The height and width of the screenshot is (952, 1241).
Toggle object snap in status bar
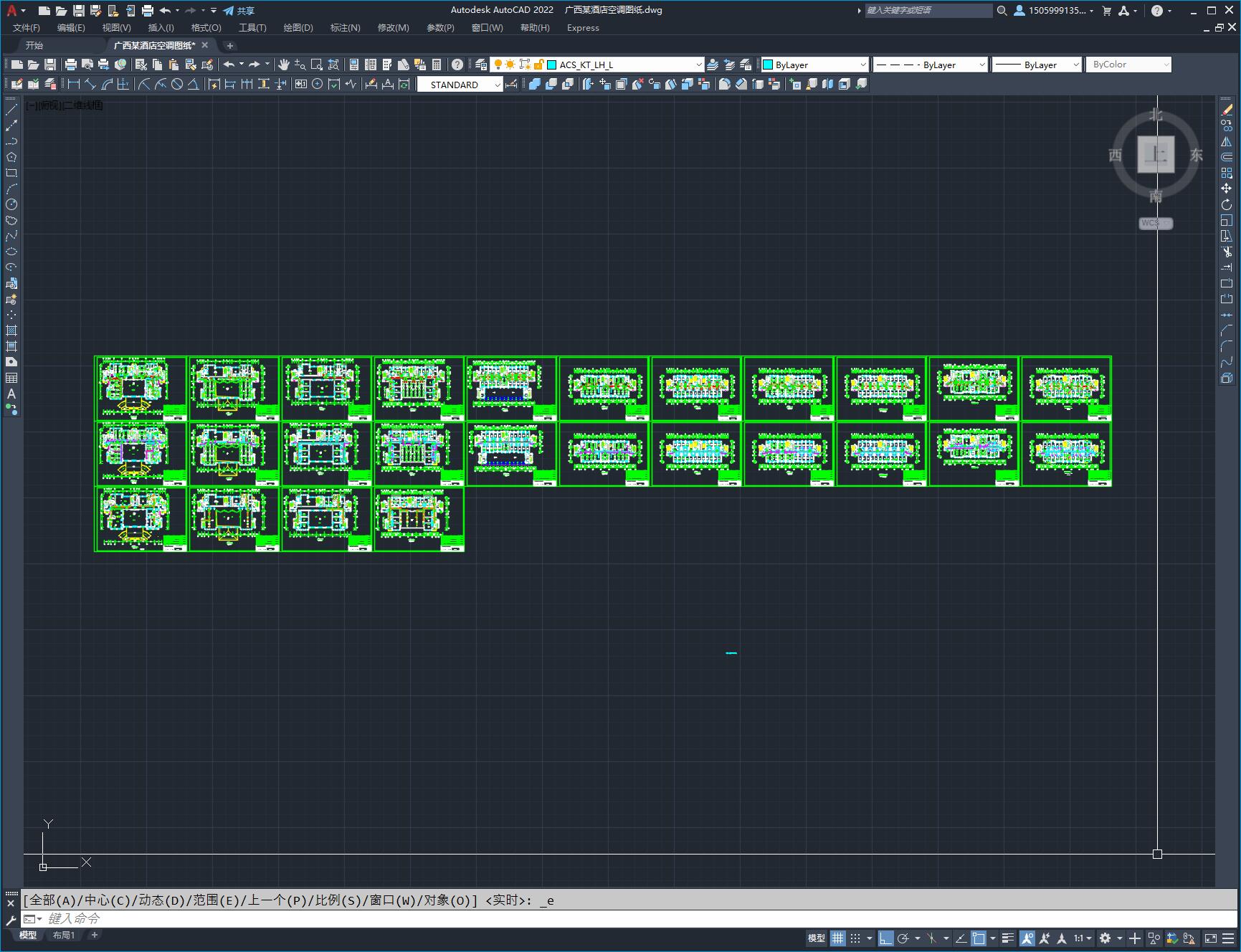tap(979, 938)
